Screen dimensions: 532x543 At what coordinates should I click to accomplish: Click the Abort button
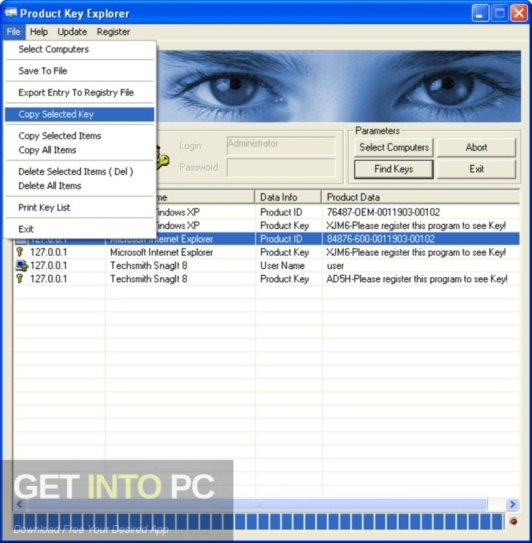476,148
